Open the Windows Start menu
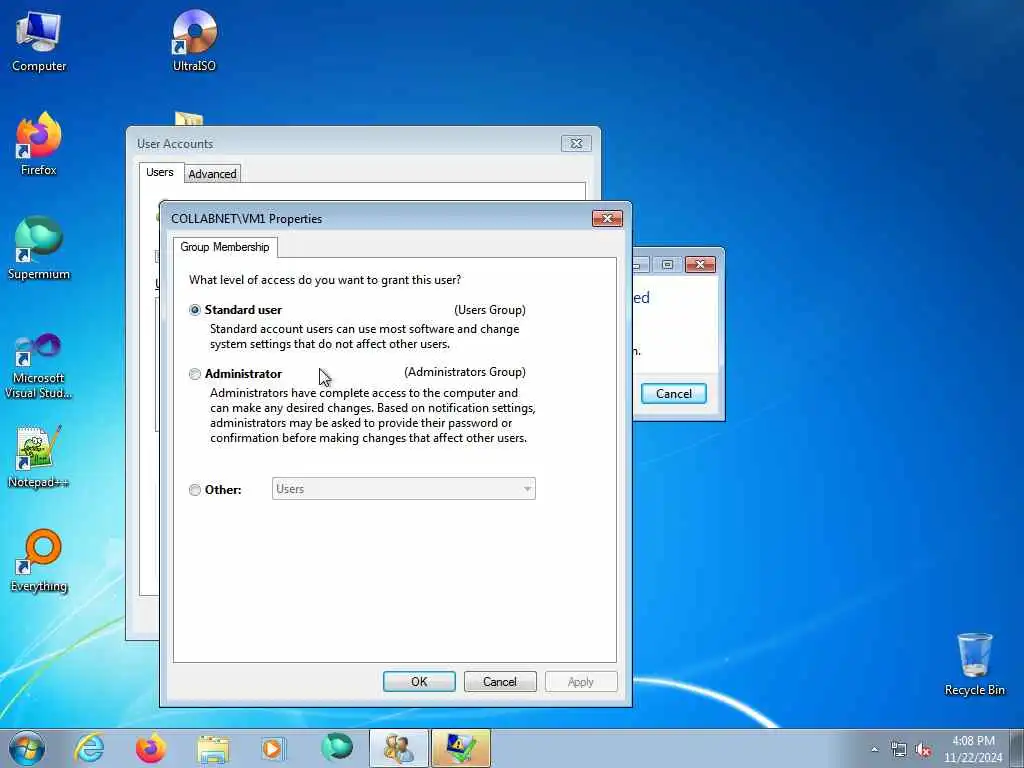1024x768 pixels. click(x=27, y=748)
